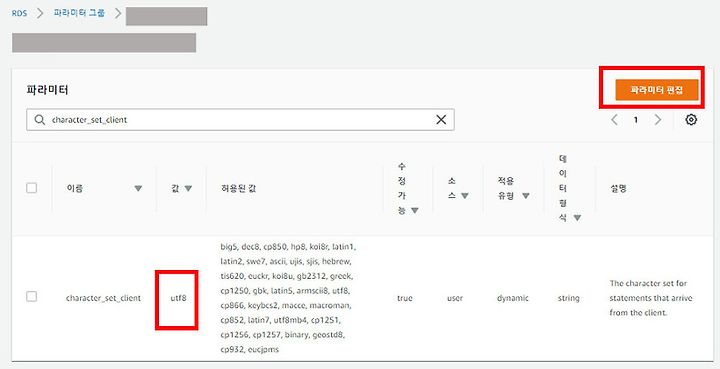Click the 허용된 값 column header

238,188
